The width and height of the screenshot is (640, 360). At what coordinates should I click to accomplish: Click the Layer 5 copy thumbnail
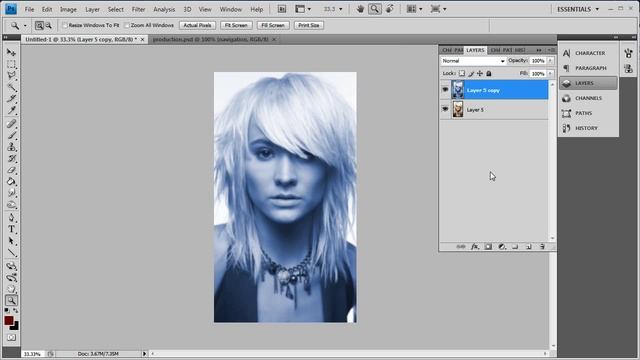(458, 90)
